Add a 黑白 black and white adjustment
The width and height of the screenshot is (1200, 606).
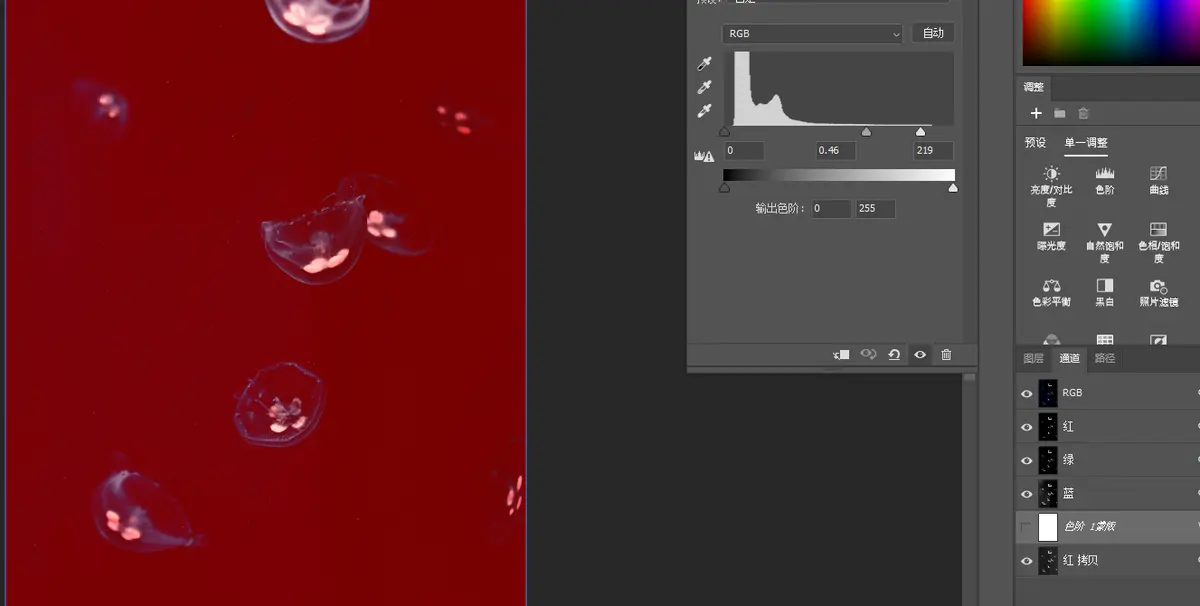pyautogui.click(x=1105, y=292)
